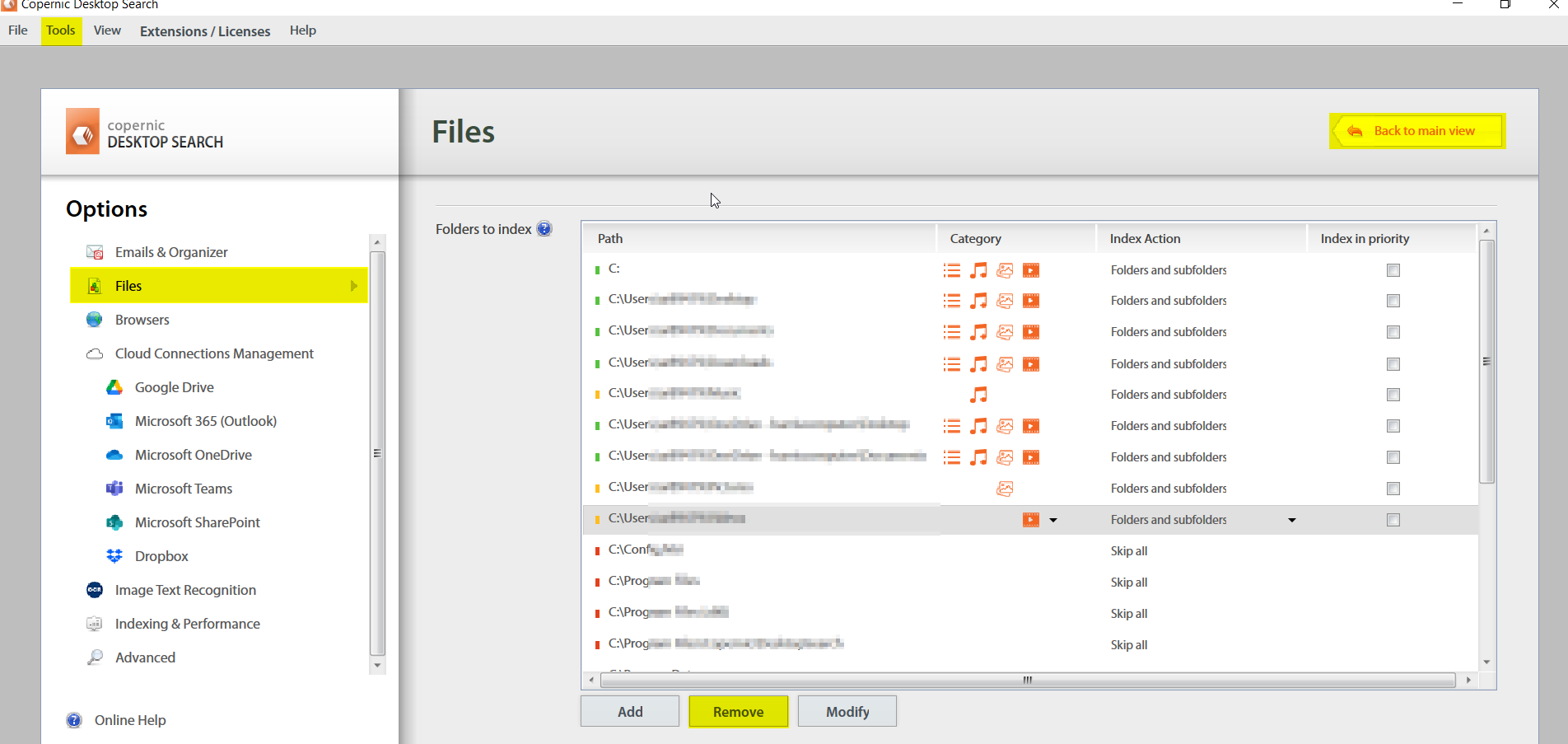Click the Options panel vertical scrollbar thumb

(377, 453)
